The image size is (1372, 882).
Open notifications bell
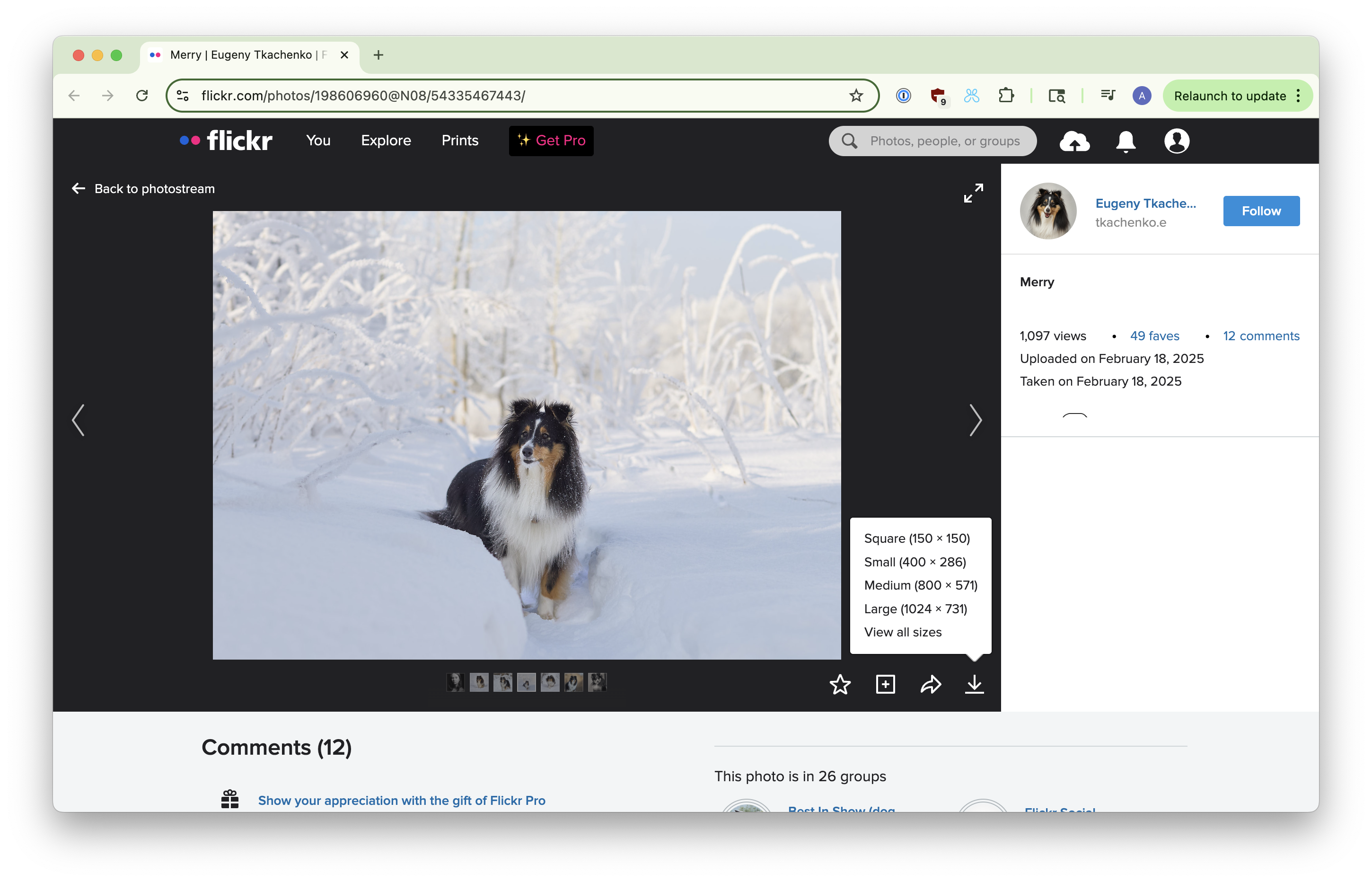click(1125, 141)
